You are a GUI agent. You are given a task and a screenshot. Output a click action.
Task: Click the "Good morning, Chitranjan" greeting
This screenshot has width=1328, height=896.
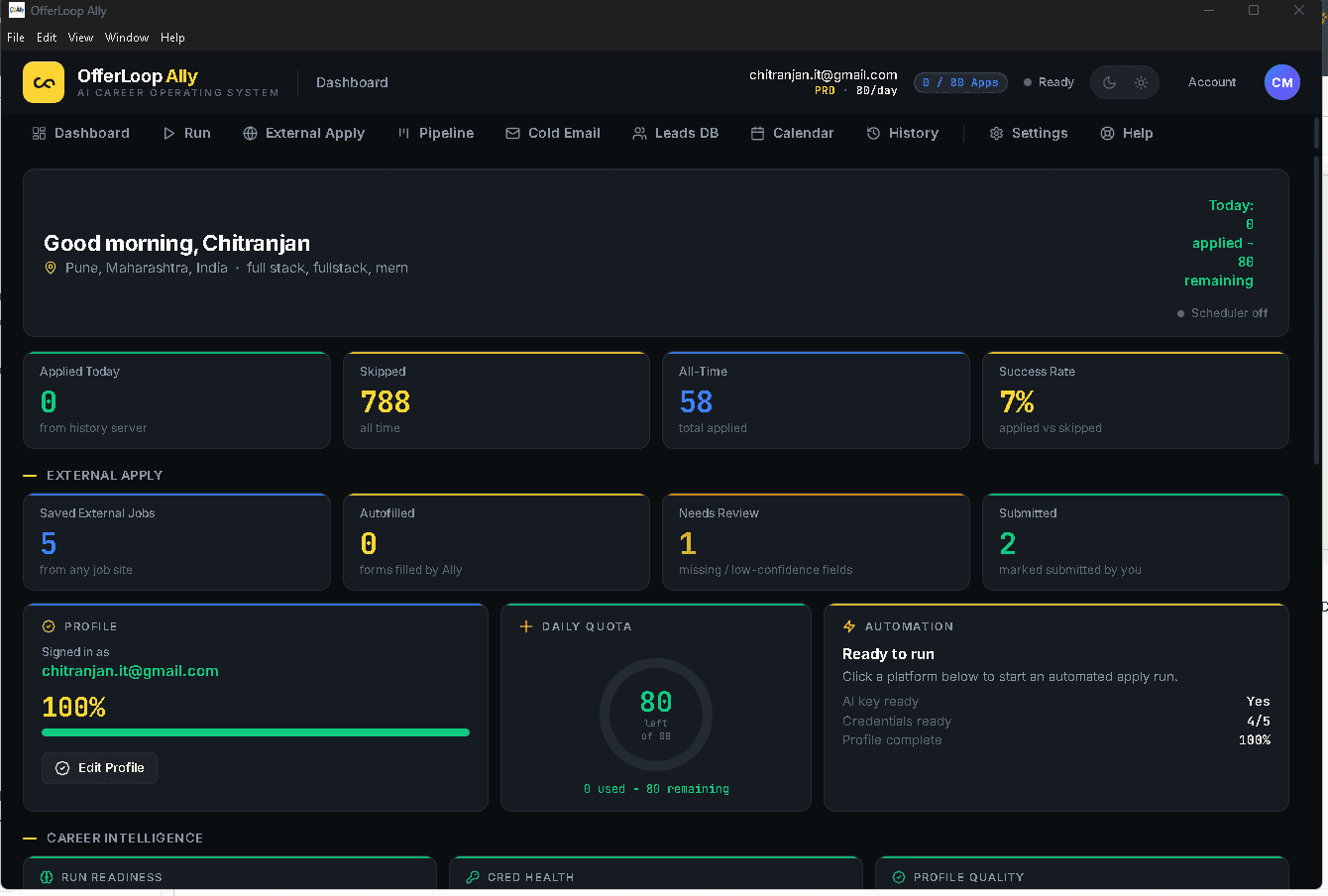pyautogui.click(x=176, y=243)
